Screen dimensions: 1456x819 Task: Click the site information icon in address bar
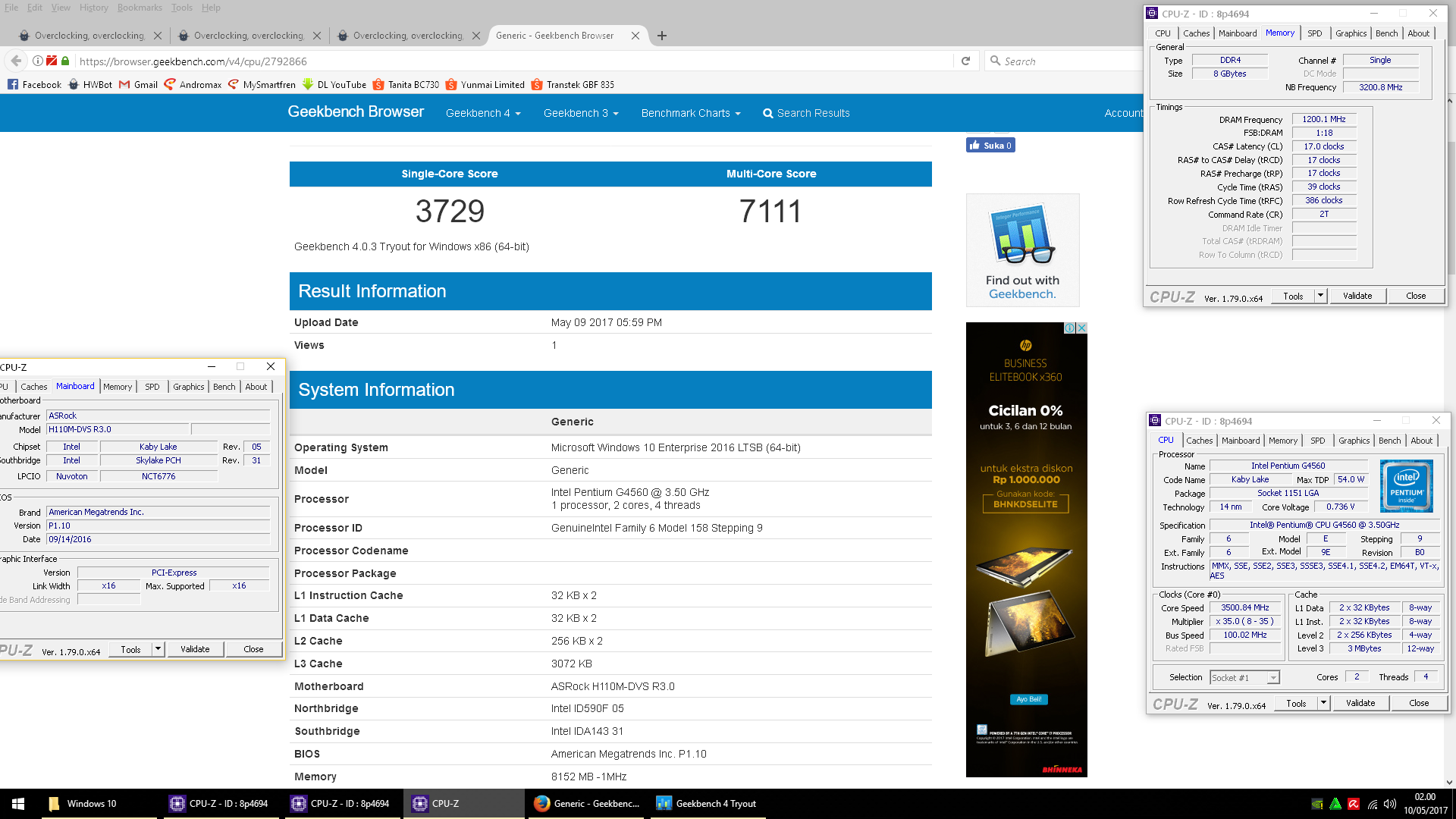(x=37, y=61)
